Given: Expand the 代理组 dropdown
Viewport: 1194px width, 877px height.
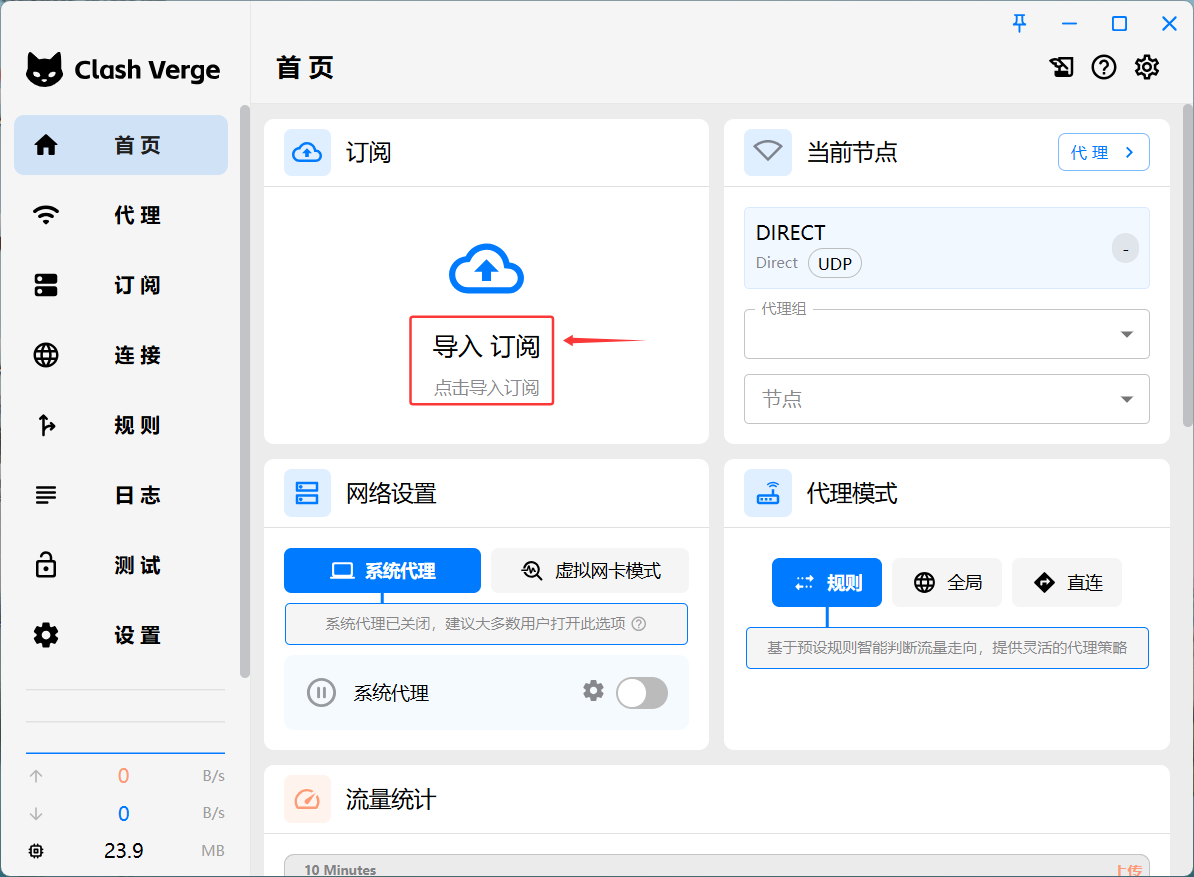Looking at the screenshot, I should tap(946, 334).
